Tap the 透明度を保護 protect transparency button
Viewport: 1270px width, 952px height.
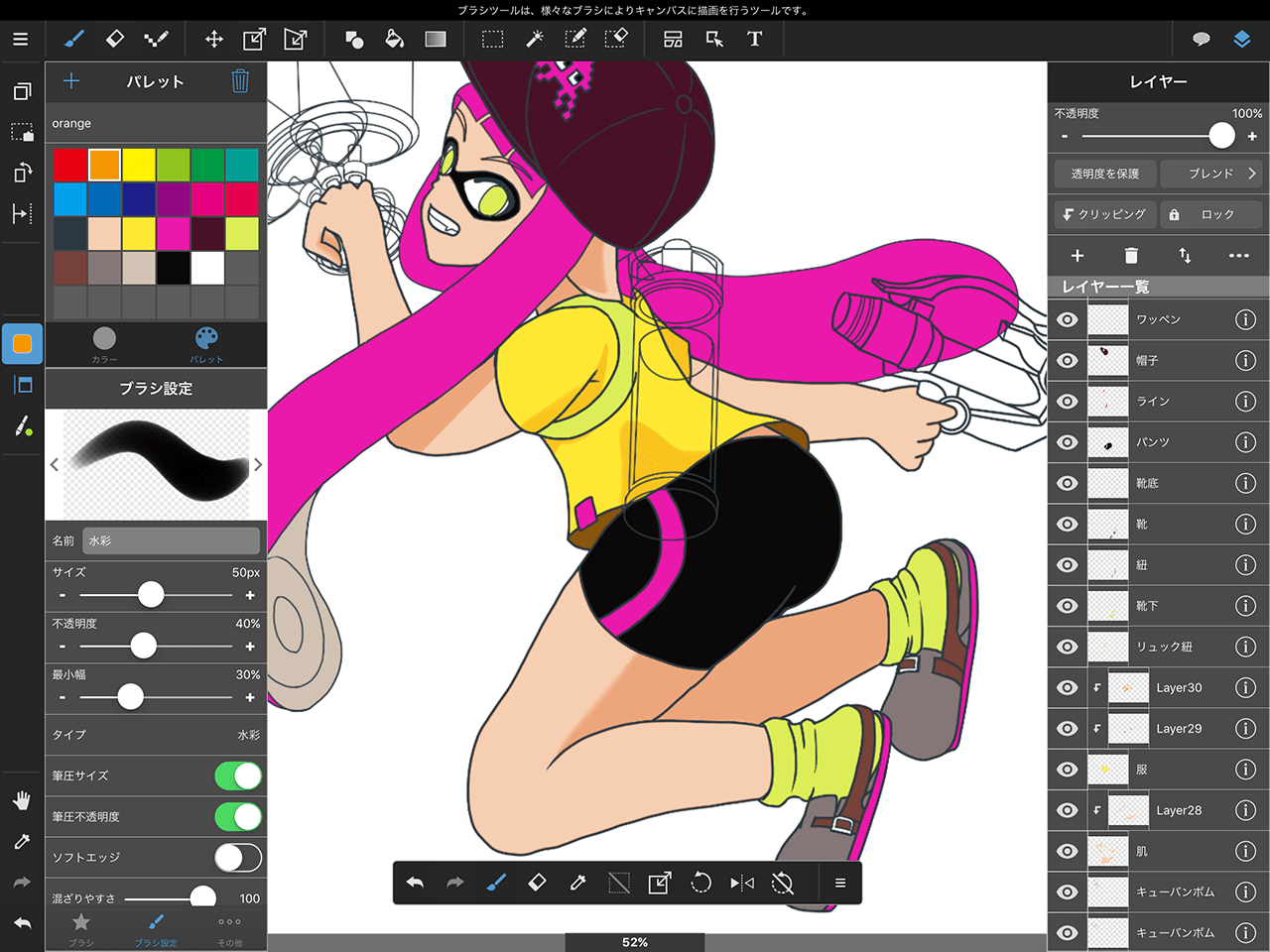coord(1103,174)
